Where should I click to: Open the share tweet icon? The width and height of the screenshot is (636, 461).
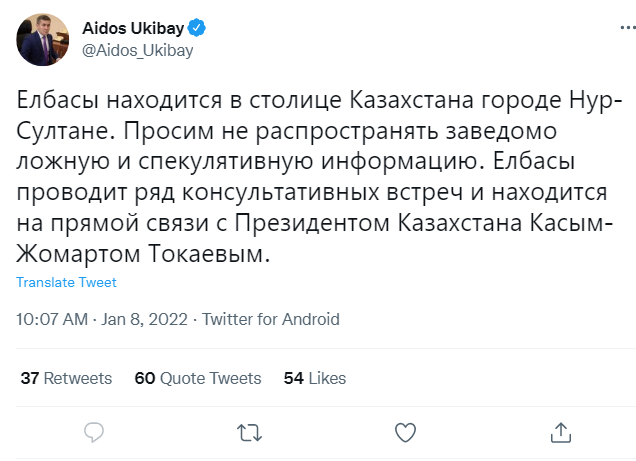[562, 432]
